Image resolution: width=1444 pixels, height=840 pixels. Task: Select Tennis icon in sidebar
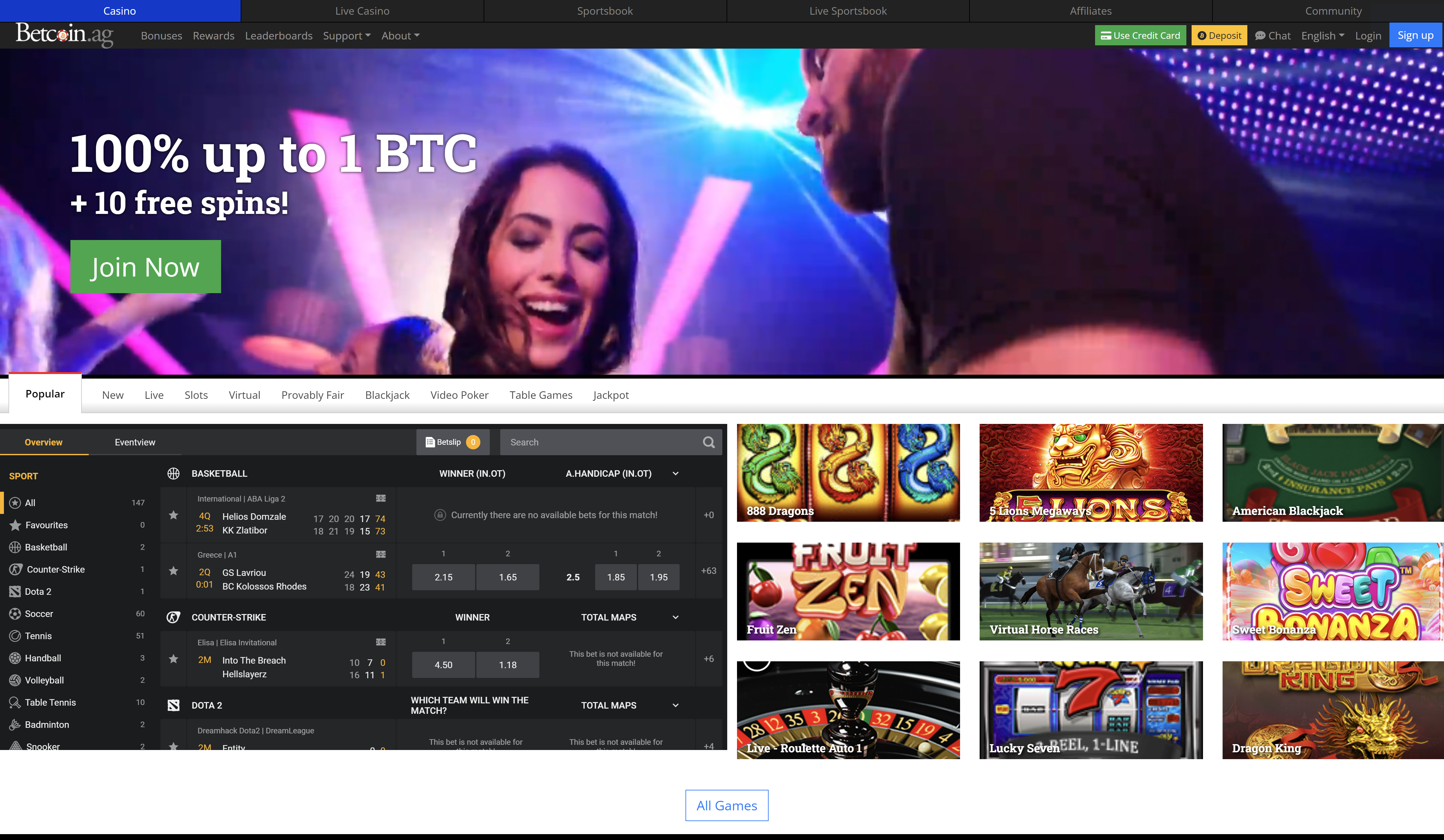pyautogui.click(x=15, y=636)
